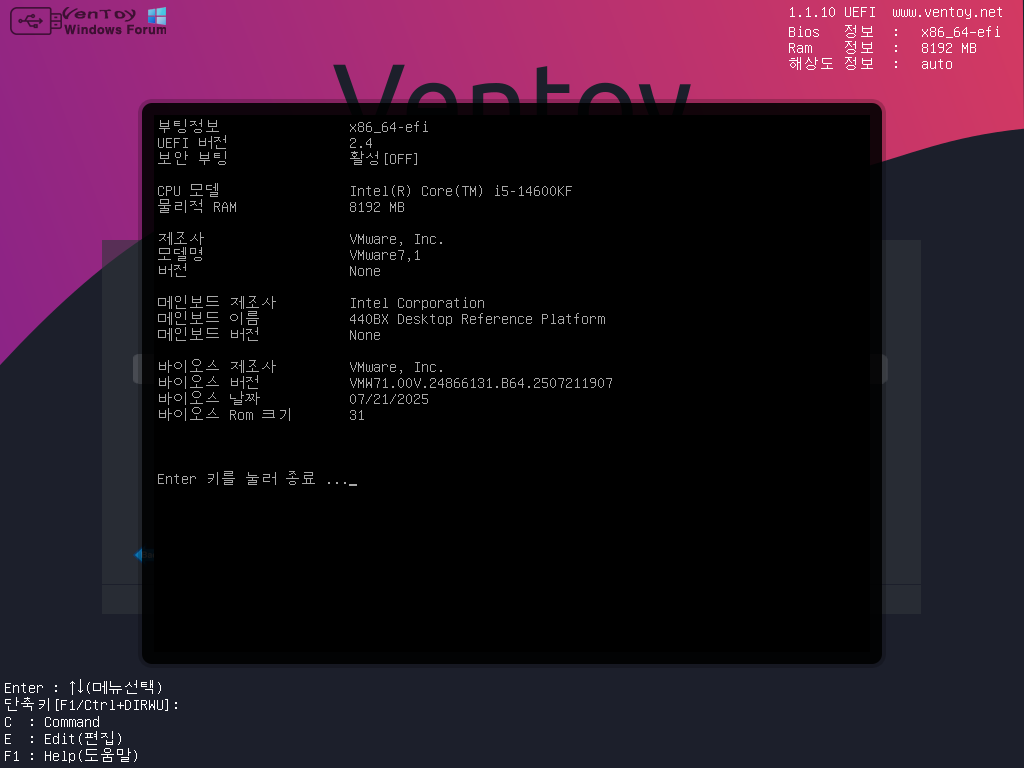Click the 물리적 RAM label

[197, 206]
